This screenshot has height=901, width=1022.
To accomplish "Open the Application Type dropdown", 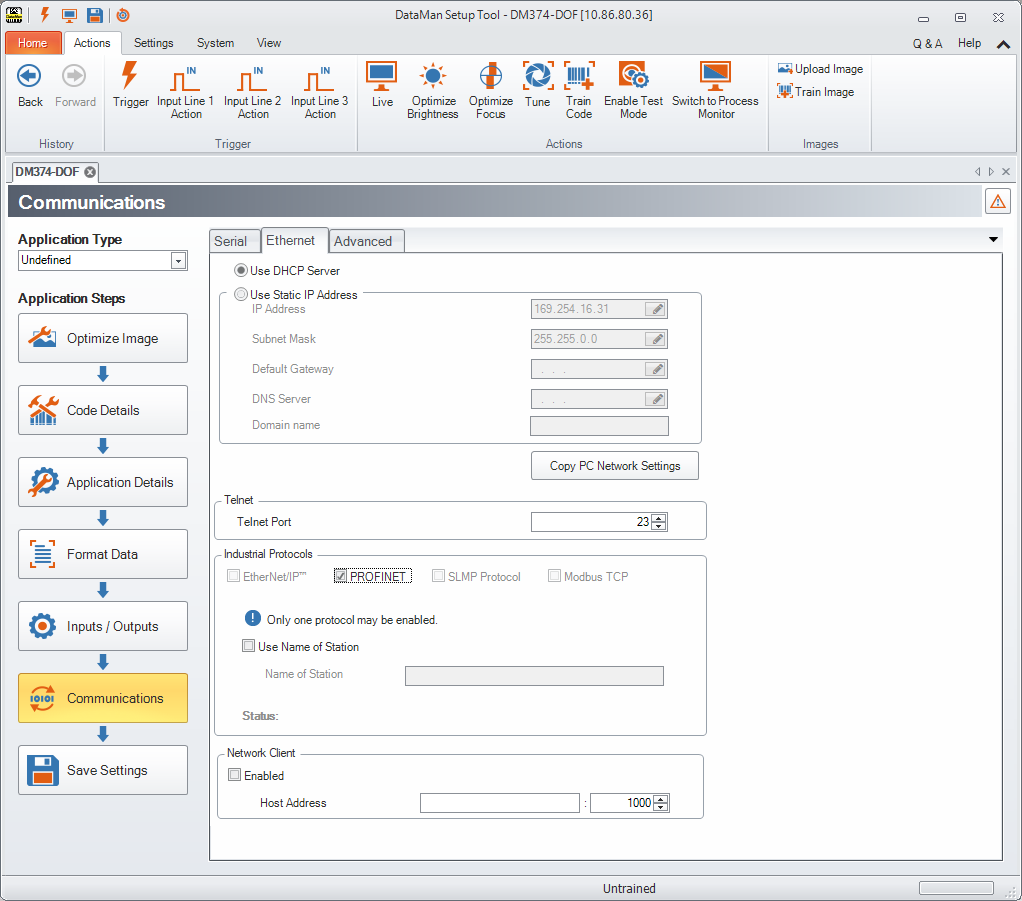I will pos(178,260).
